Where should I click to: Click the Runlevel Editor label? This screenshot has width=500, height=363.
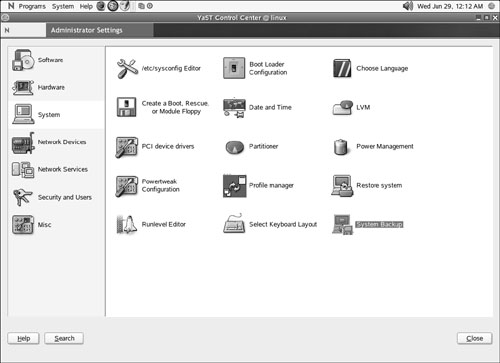[164, 224]
